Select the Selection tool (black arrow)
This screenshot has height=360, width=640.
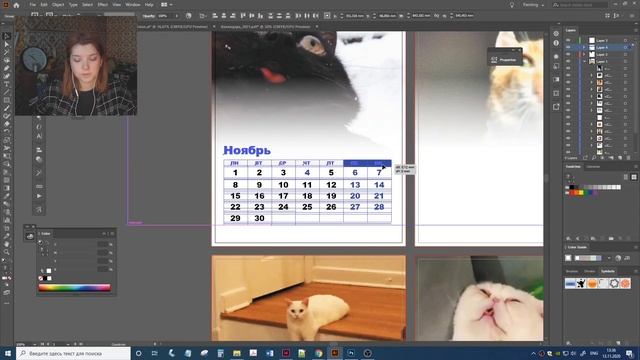pos(6,36)
